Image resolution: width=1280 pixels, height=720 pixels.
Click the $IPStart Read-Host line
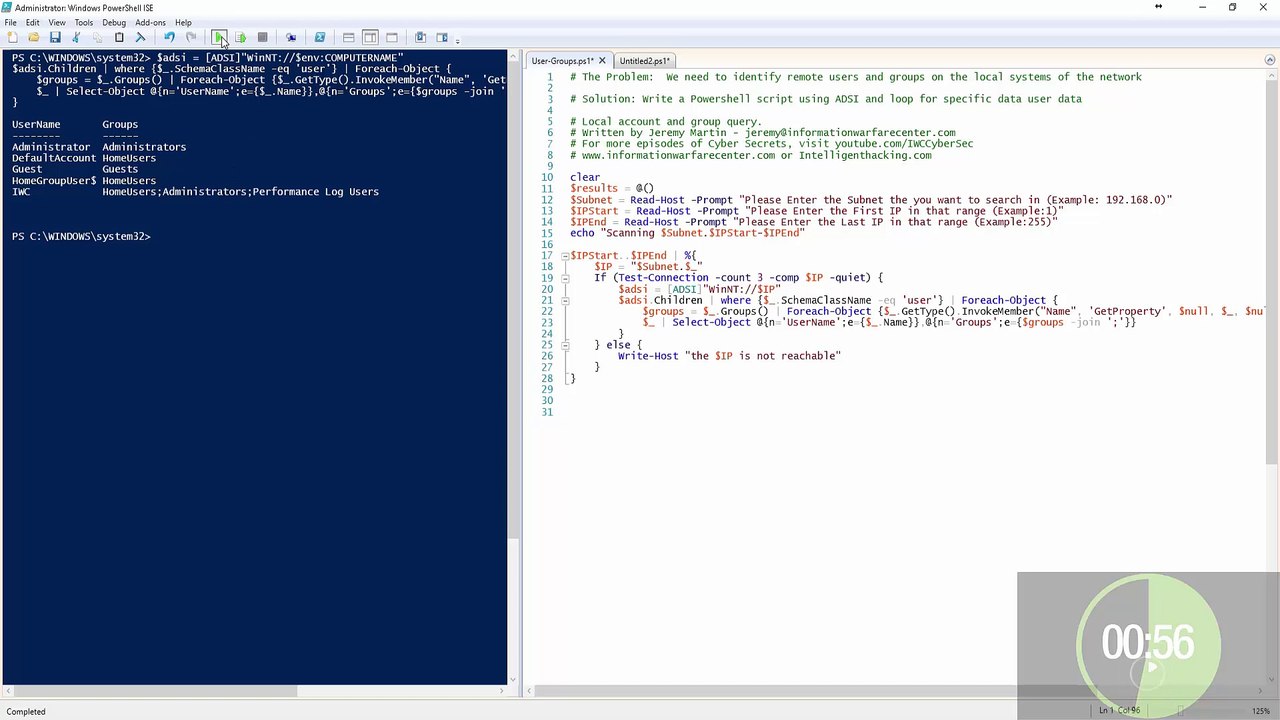pos(816,211)
